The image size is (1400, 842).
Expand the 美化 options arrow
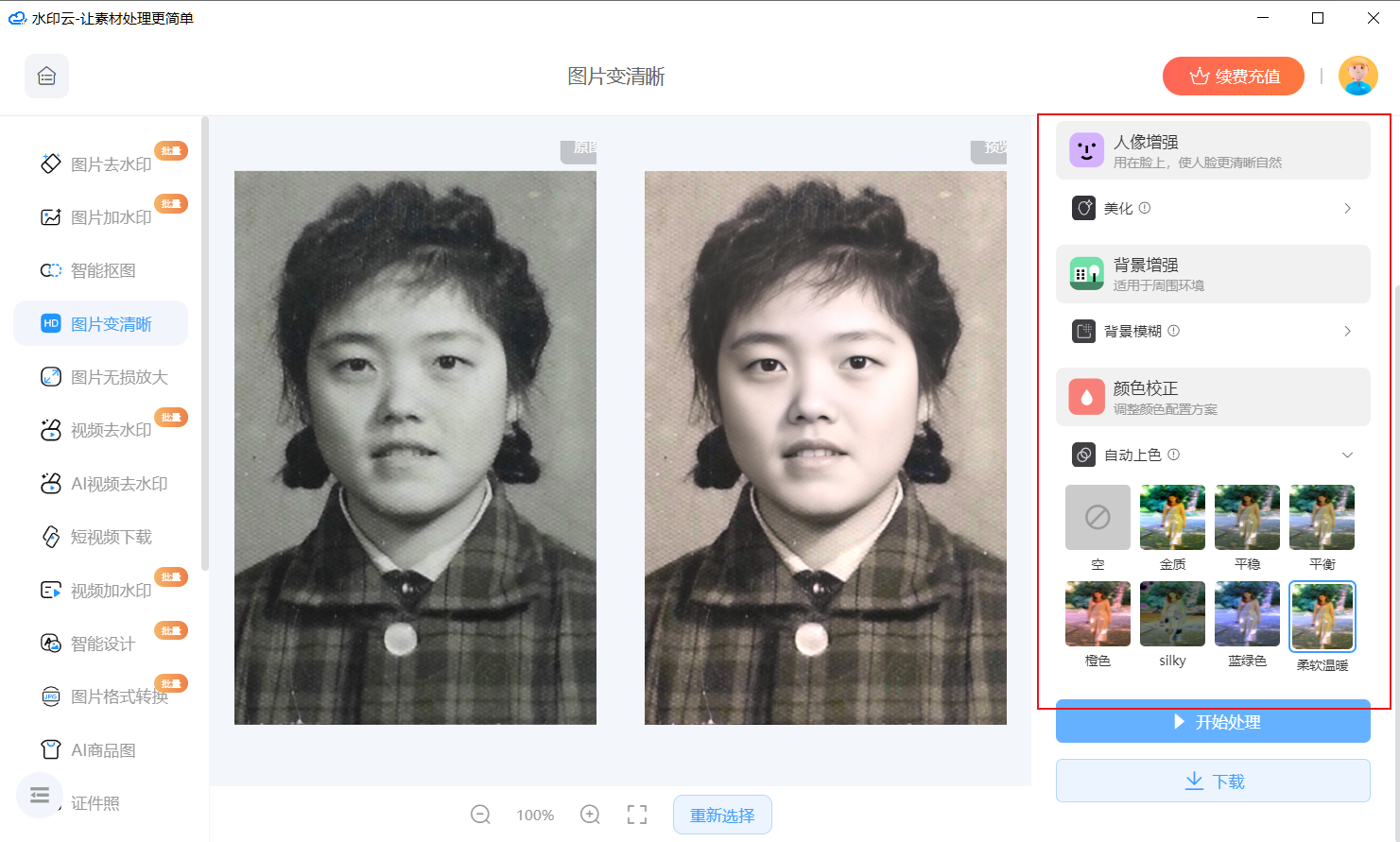pyautogui.click(x=1347, y=208)
